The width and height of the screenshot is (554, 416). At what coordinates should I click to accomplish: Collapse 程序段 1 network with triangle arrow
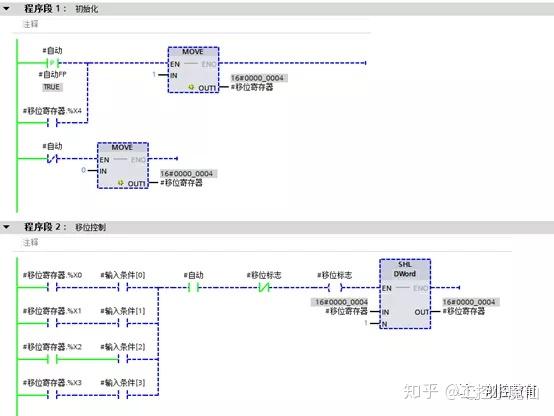[6, 8]
